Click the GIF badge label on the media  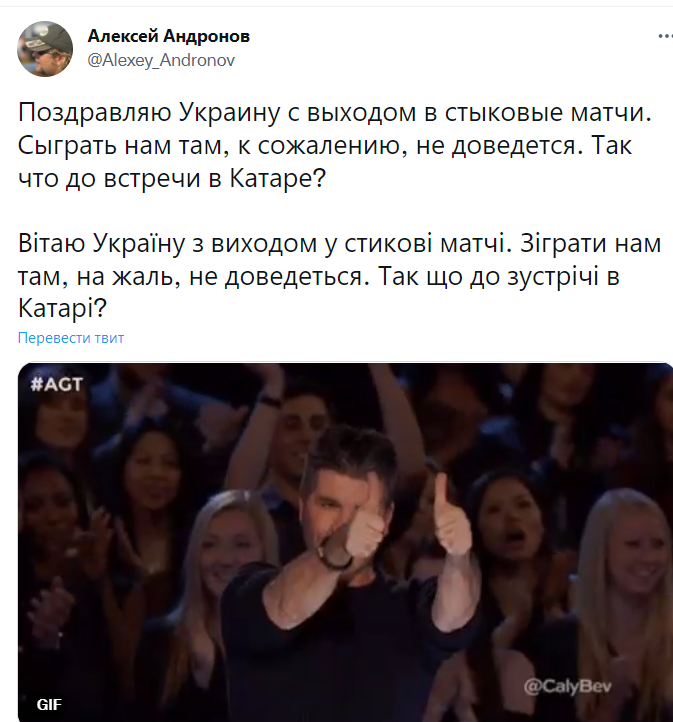(x=49, y=705)
